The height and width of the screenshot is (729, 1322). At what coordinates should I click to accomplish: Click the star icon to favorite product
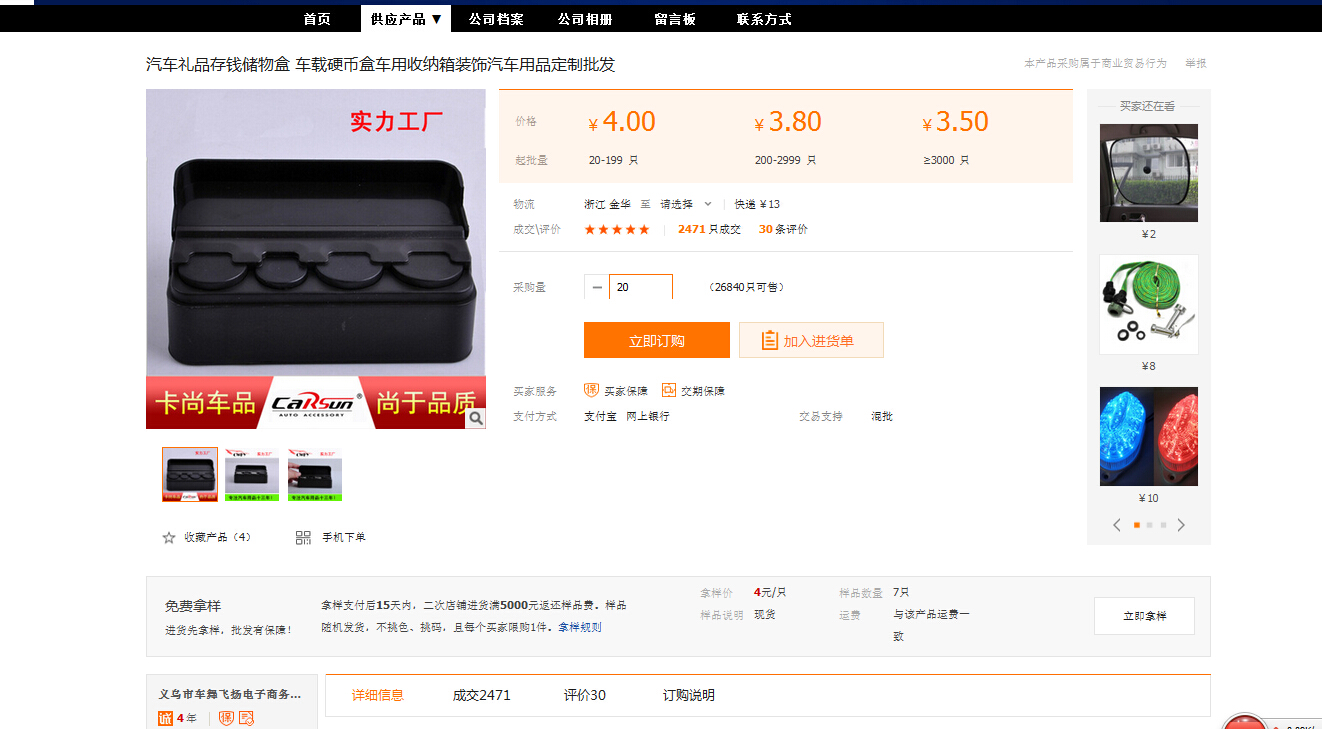[x=169, y=538]
